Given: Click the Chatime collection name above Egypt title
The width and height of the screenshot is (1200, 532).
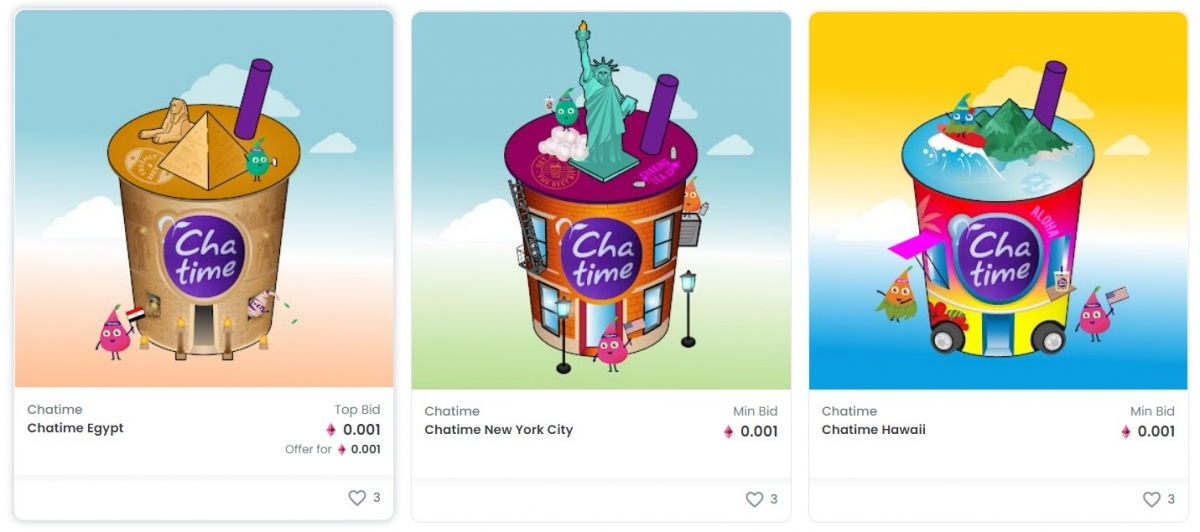Looking at the screenshot, I should click(x=55, y=409).
